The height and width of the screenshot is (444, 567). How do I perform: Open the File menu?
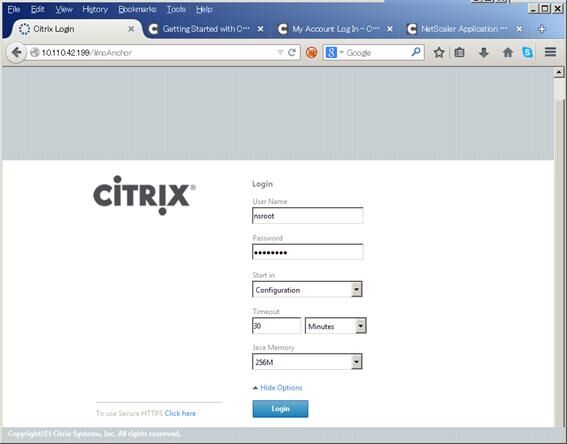click(x=14, y=9)
